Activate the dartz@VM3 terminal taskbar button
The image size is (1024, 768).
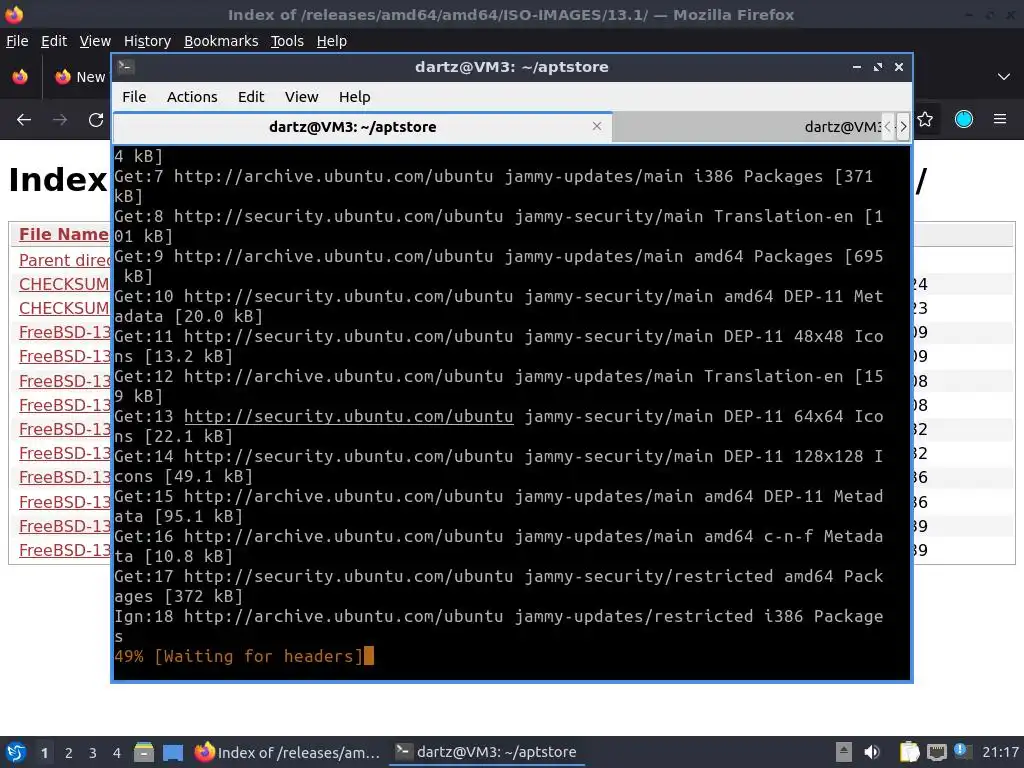pyautogui.click(x=487, y=752)
